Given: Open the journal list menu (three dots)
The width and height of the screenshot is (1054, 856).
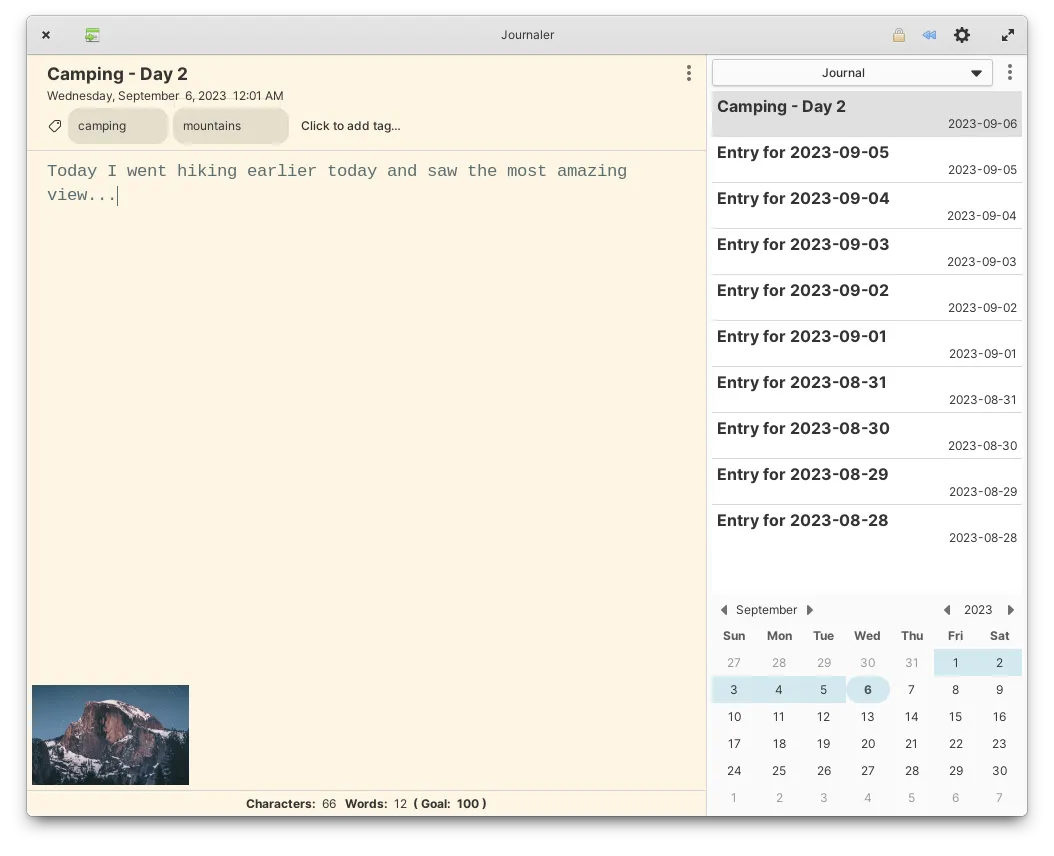Looking at the screenshot, I should (x=1010, y=72).
